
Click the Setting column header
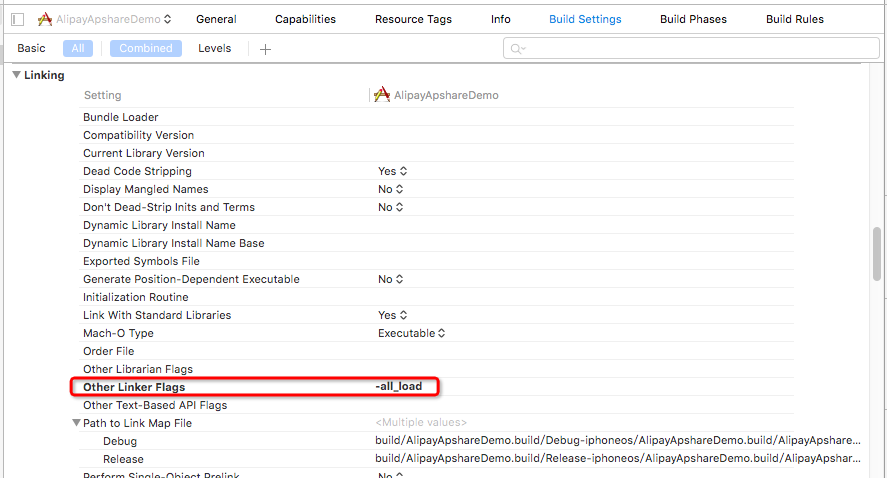coord(102,95)
